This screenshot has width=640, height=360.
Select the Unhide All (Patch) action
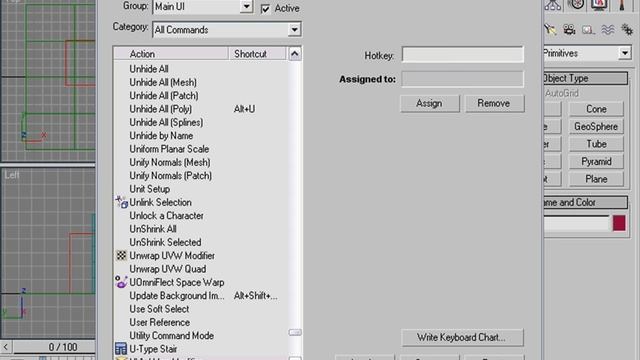point(164,96)
